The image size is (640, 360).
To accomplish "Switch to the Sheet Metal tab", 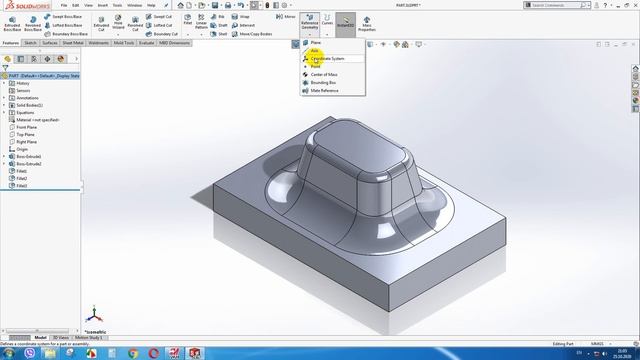I will click(73, 43).
